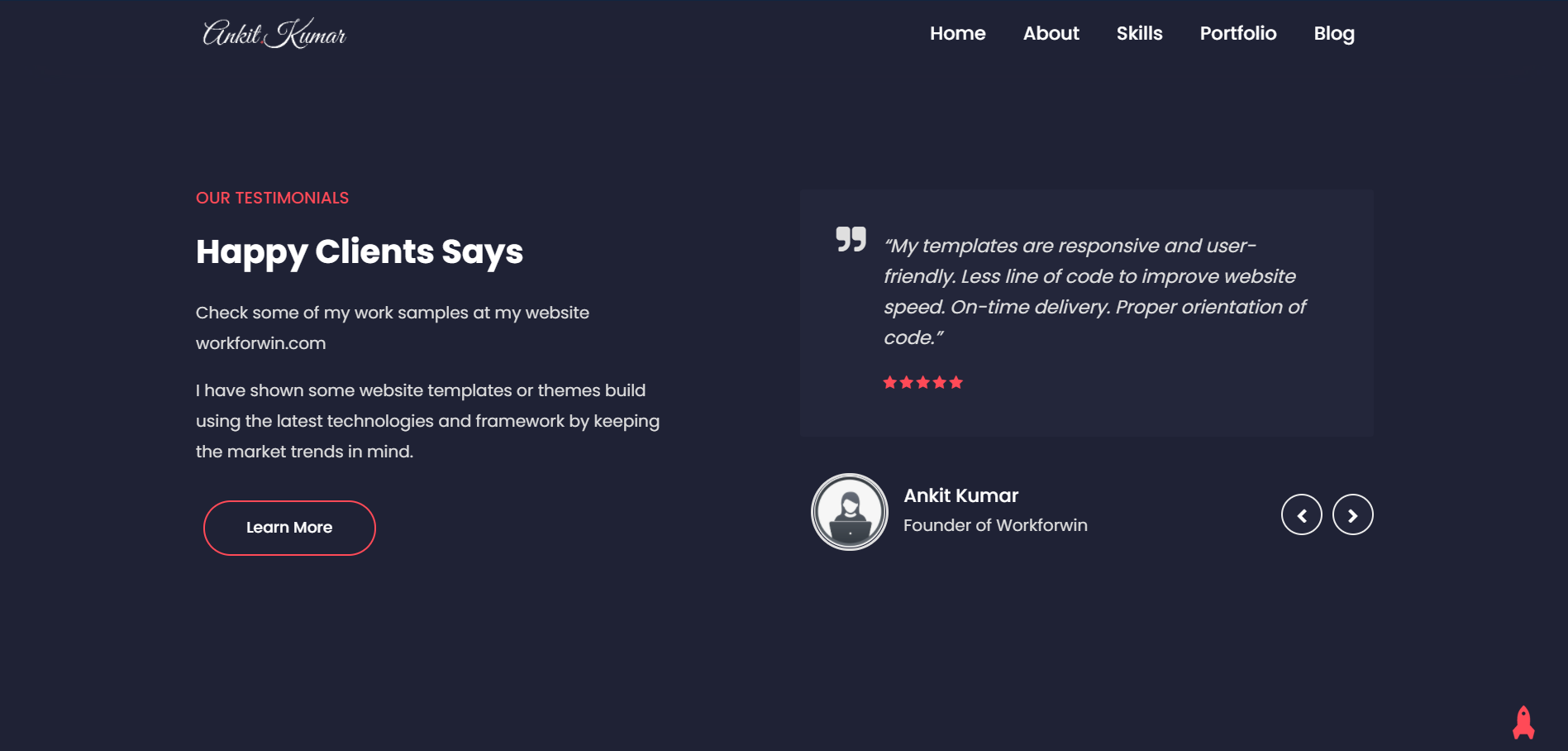Click the rocket scroll-to-top icon
Screen dimensions: 1568x751
point(1523,723)
